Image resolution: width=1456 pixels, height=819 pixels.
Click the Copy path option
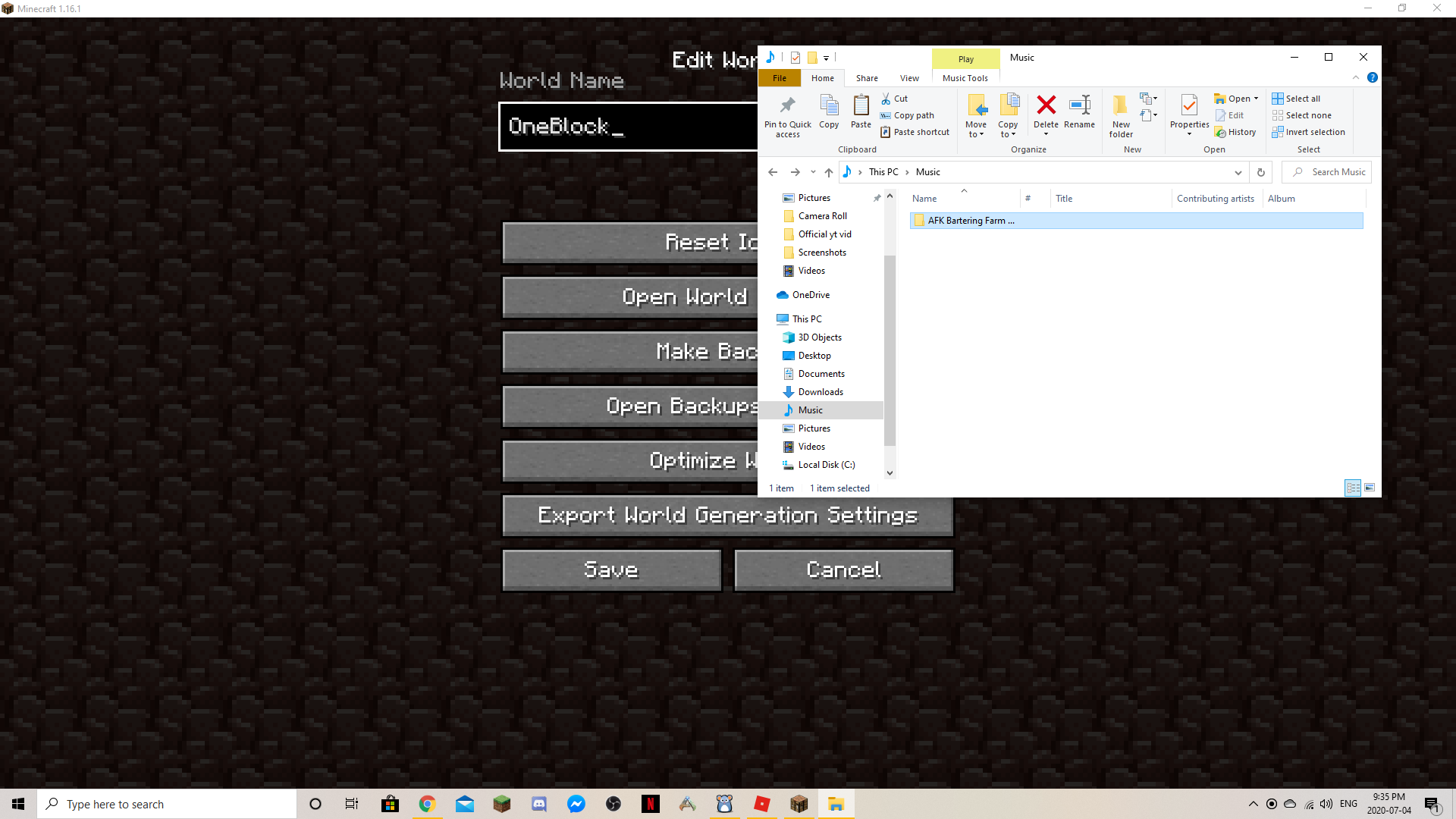pos(913,115)
